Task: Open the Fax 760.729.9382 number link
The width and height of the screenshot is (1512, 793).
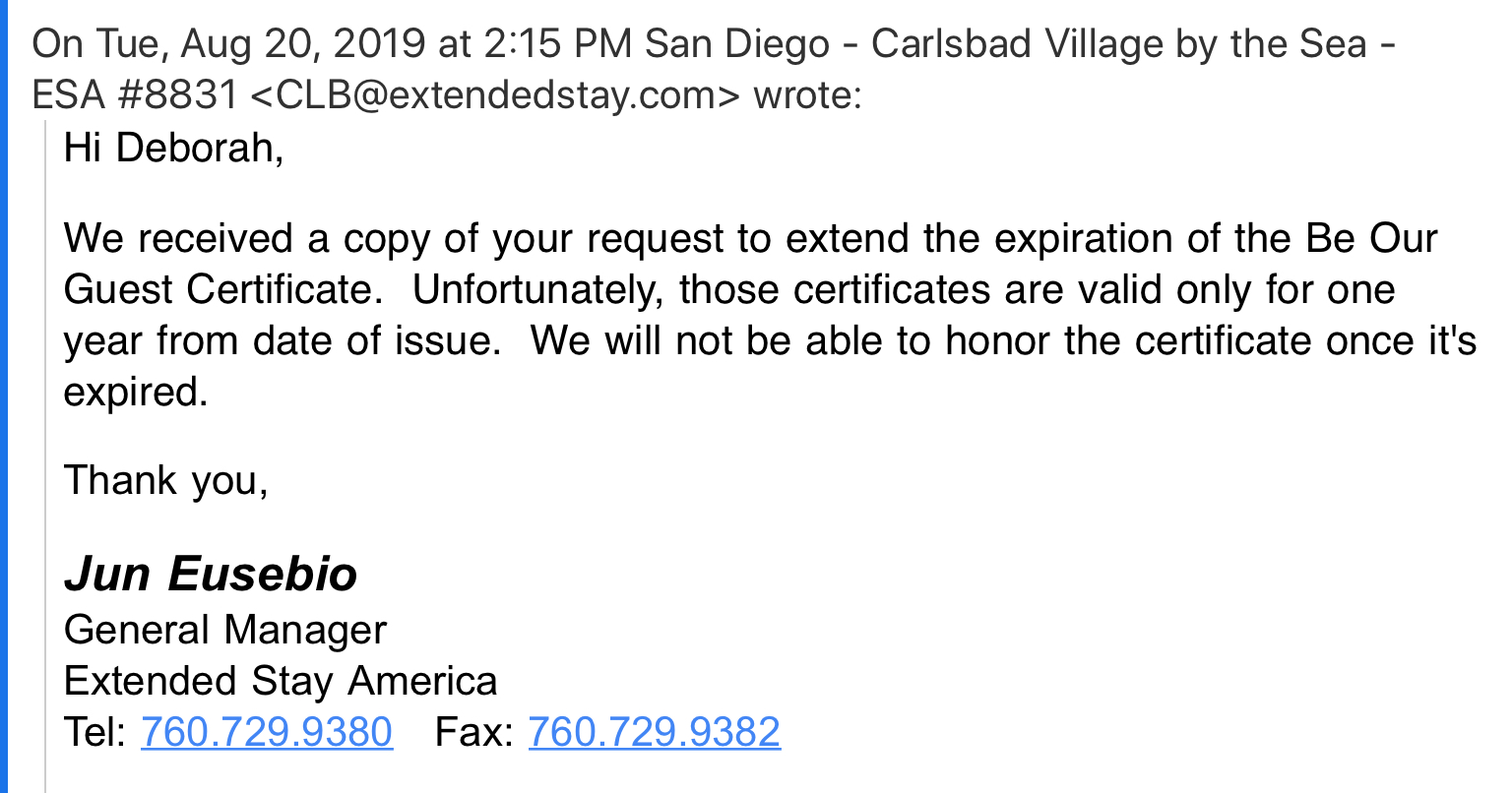Action: [x=655, y=732]
